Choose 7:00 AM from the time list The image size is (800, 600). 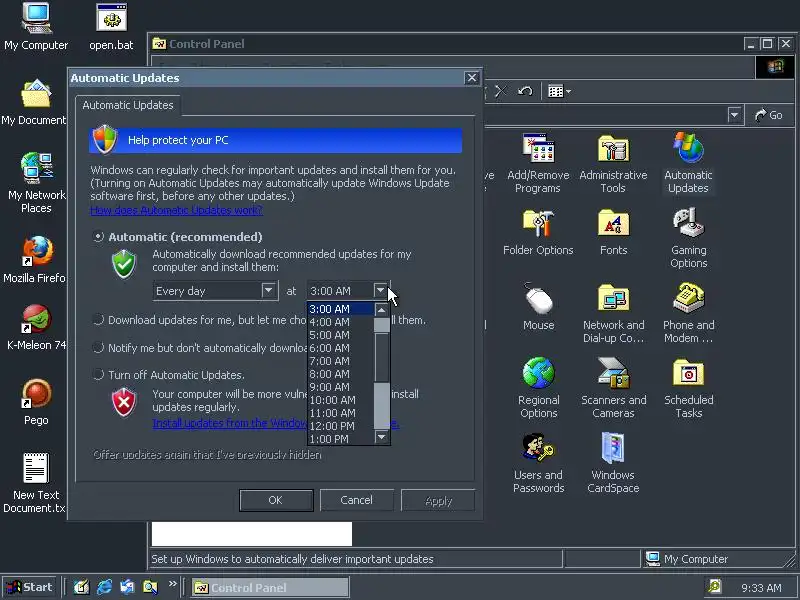coord(341,361)
